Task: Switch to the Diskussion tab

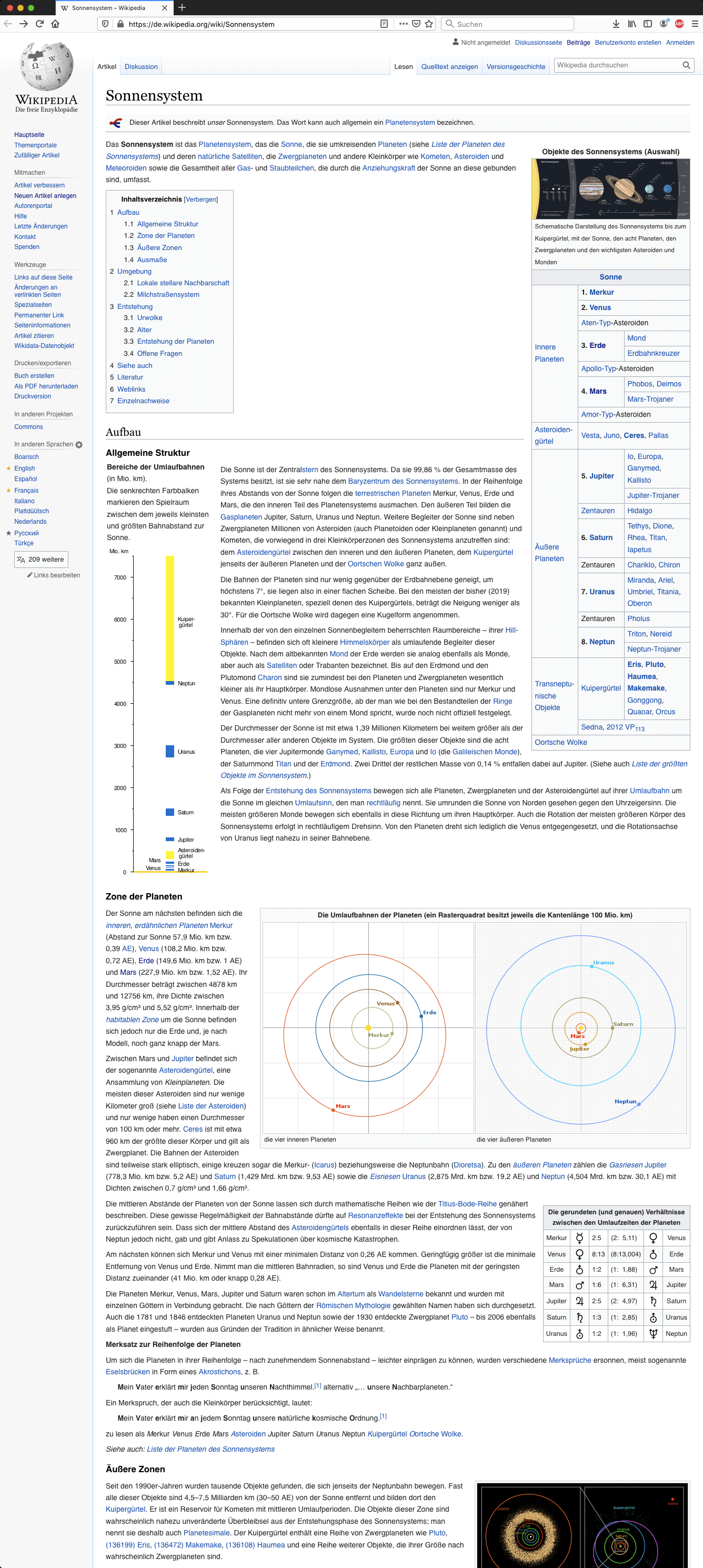Action: point(141,66)
